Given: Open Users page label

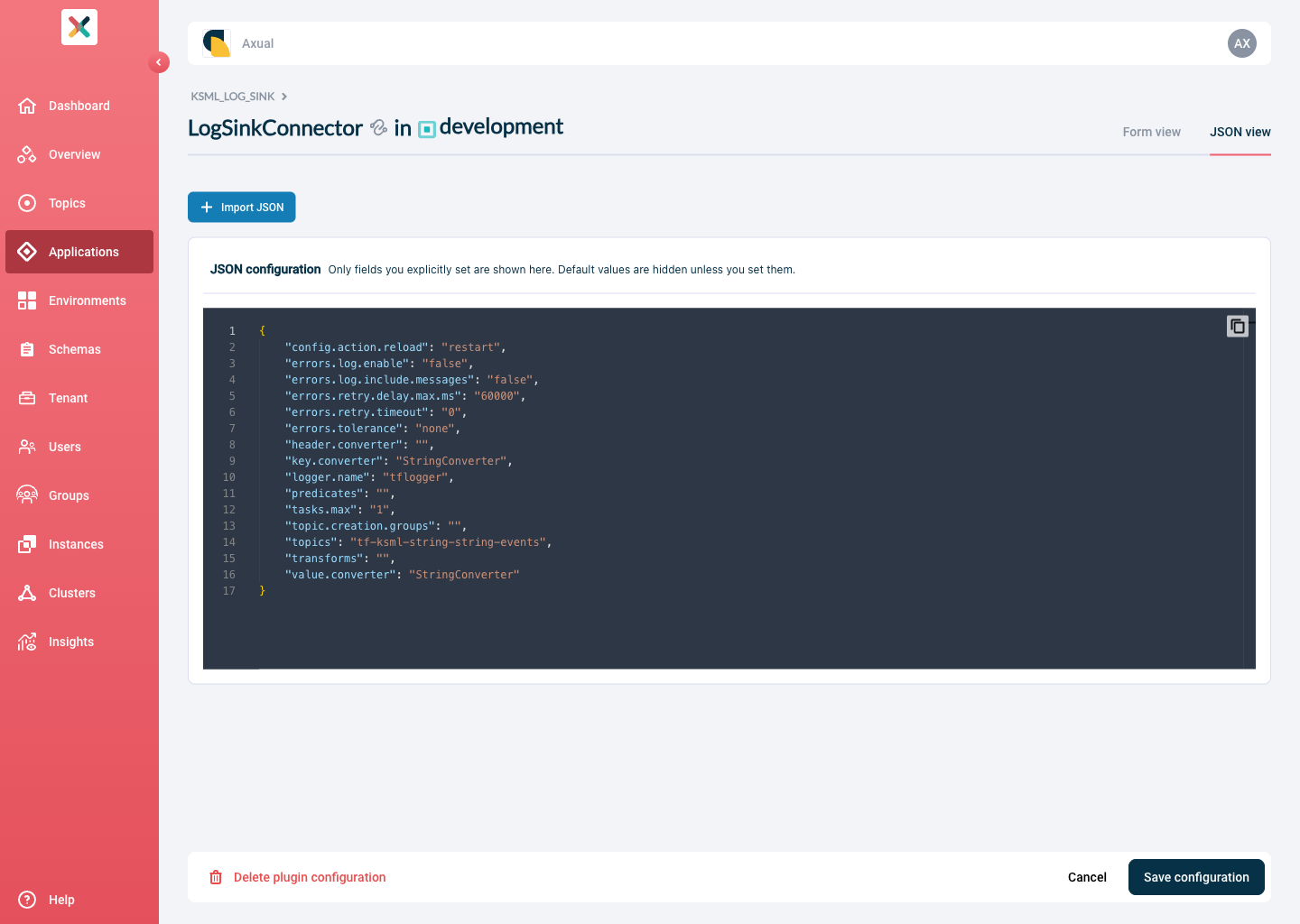Looking at the screenshot, I should pyautogui.click(x=65, y=447).
